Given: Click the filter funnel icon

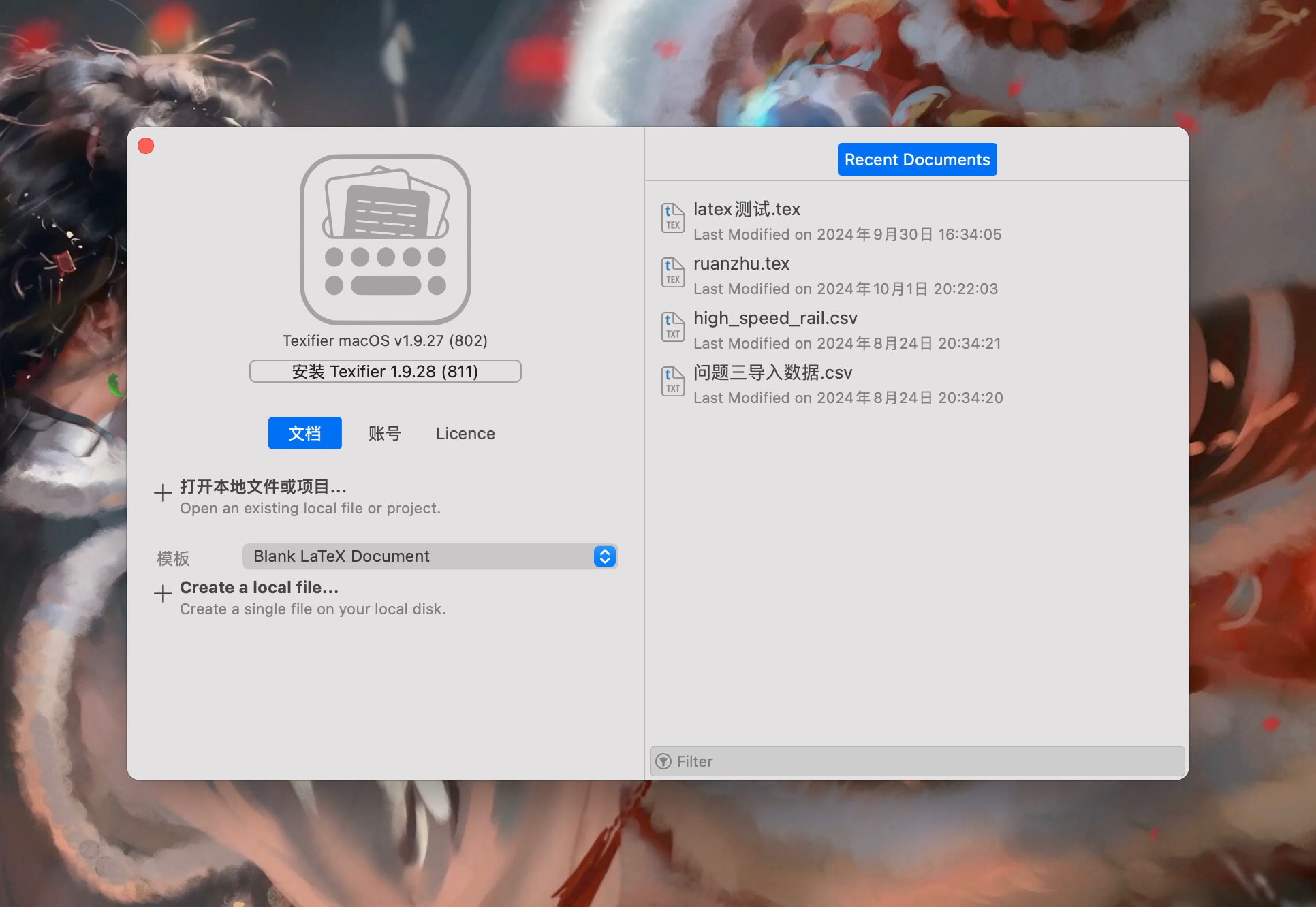Looking at the screenshot, I should pos(663,761).
